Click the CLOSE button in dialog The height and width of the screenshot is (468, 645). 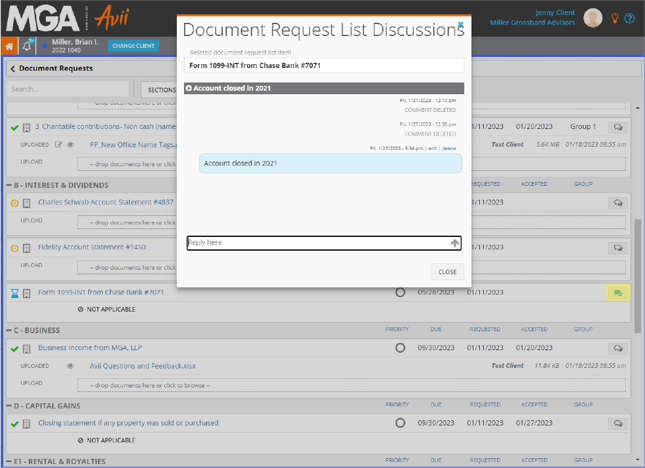447,272
